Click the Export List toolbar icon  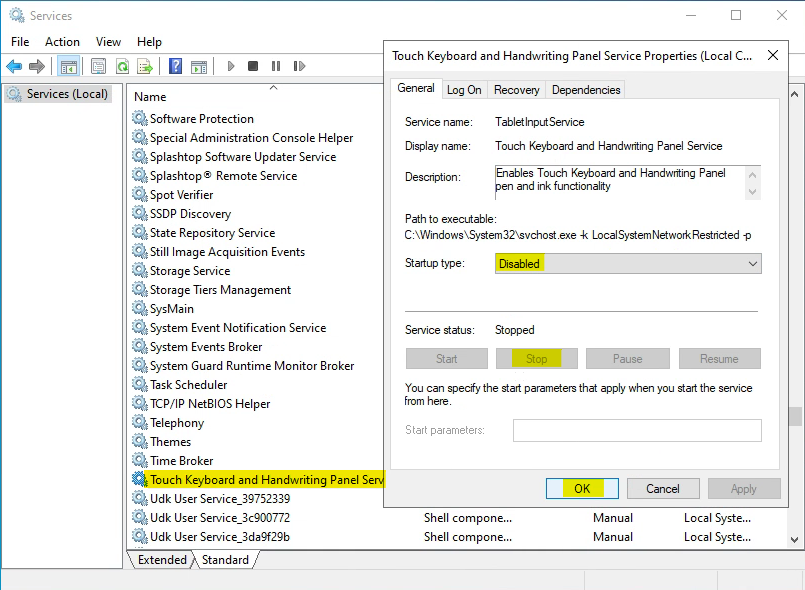point(145,67)
